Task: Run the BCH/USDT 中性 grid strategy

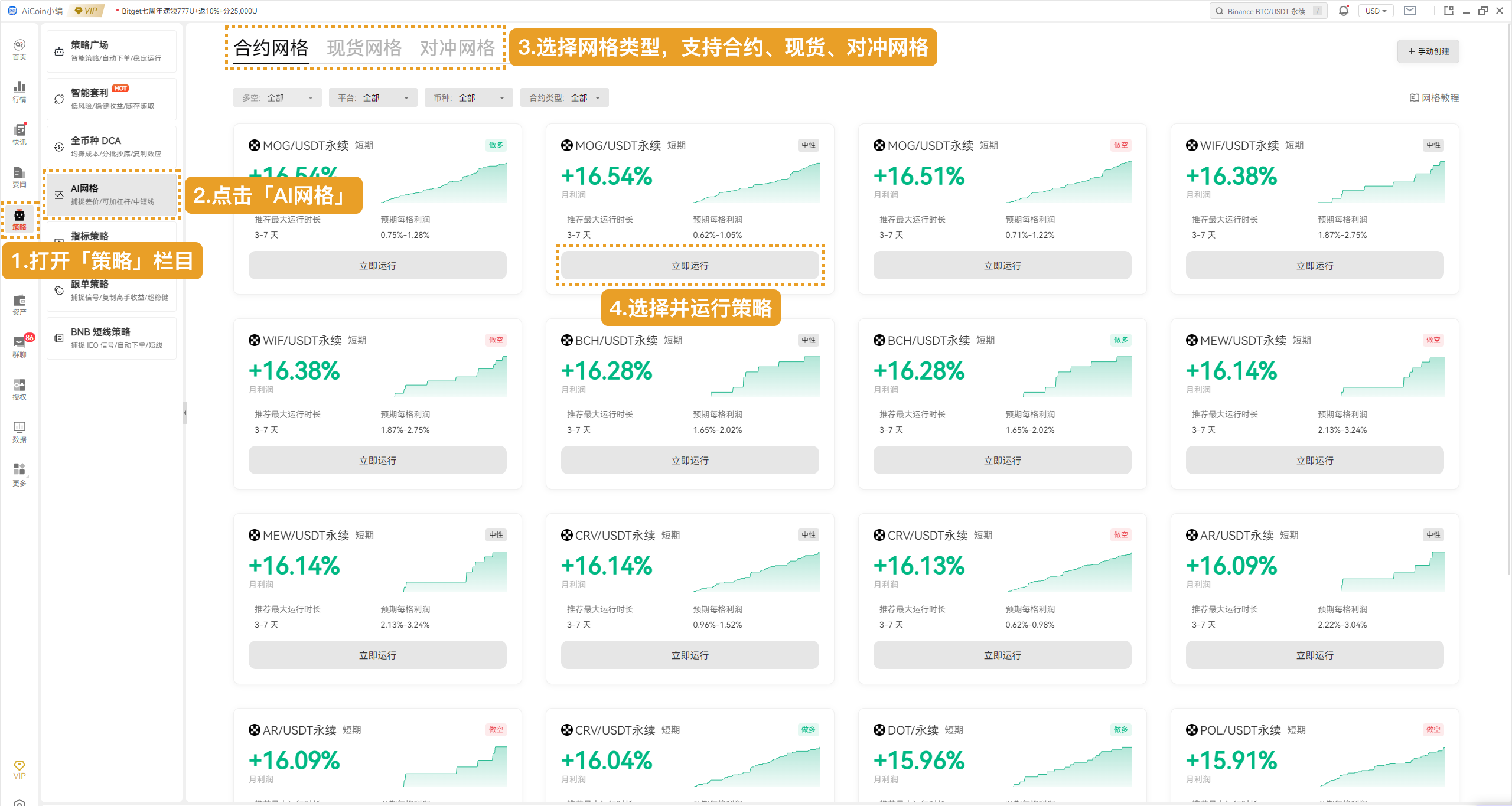Action: (x=690, y=460)
